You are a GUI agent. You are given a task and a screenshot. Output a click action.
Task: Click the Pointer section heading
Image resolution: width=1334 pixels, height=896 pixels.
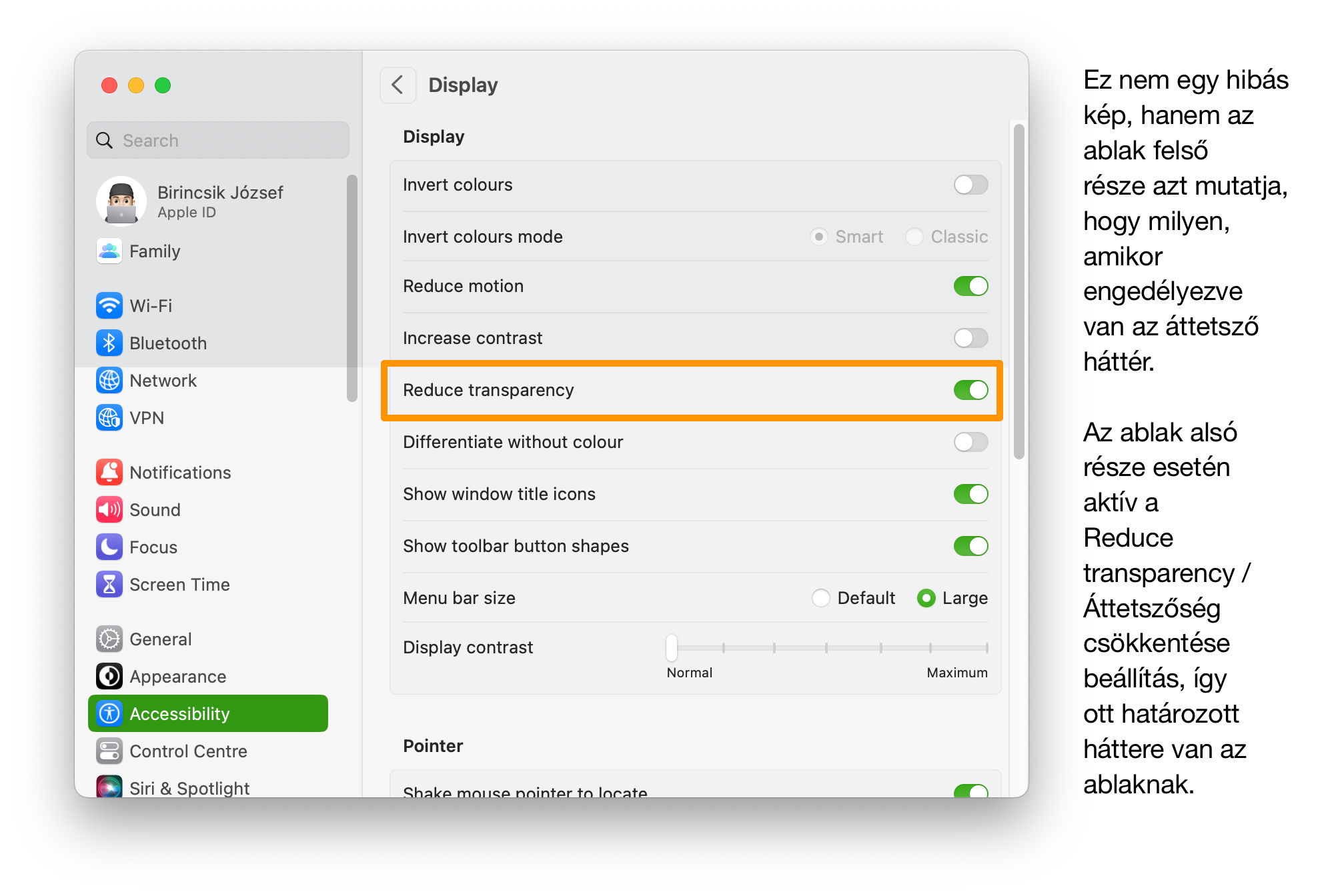coord(433,746)
